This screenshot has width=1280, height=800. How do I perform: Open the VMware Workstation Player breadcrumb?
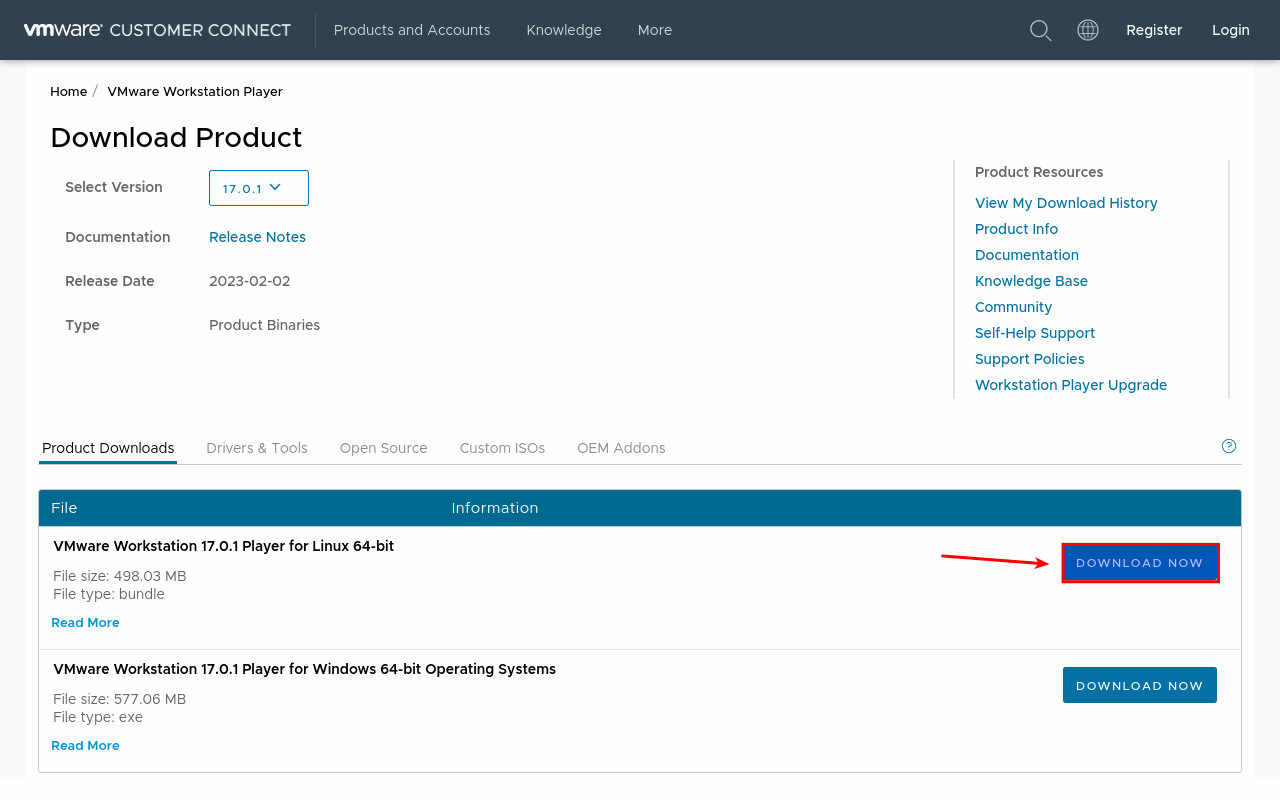pyautogui.click(x=195, y=91)
